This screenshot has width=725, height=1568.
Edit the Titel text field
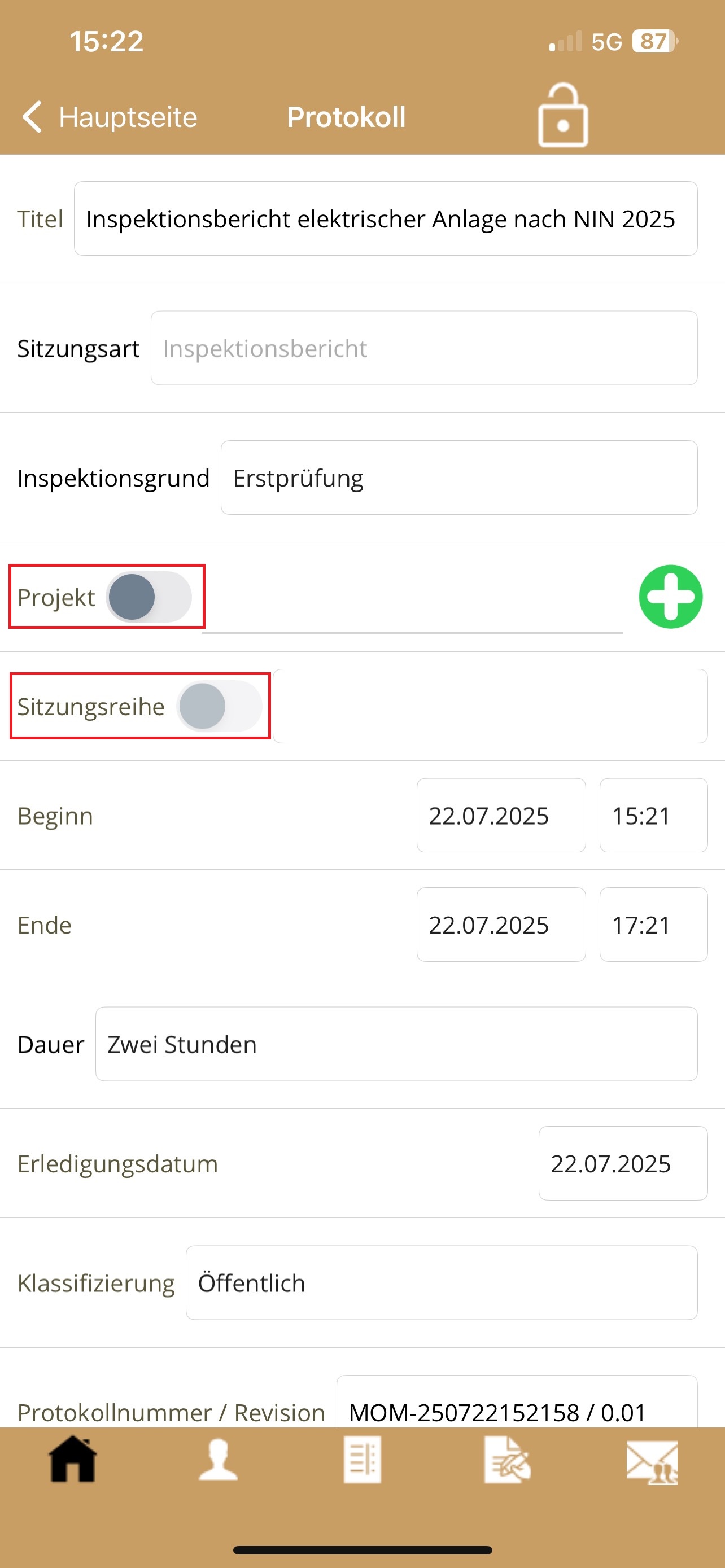coord(385,218)
